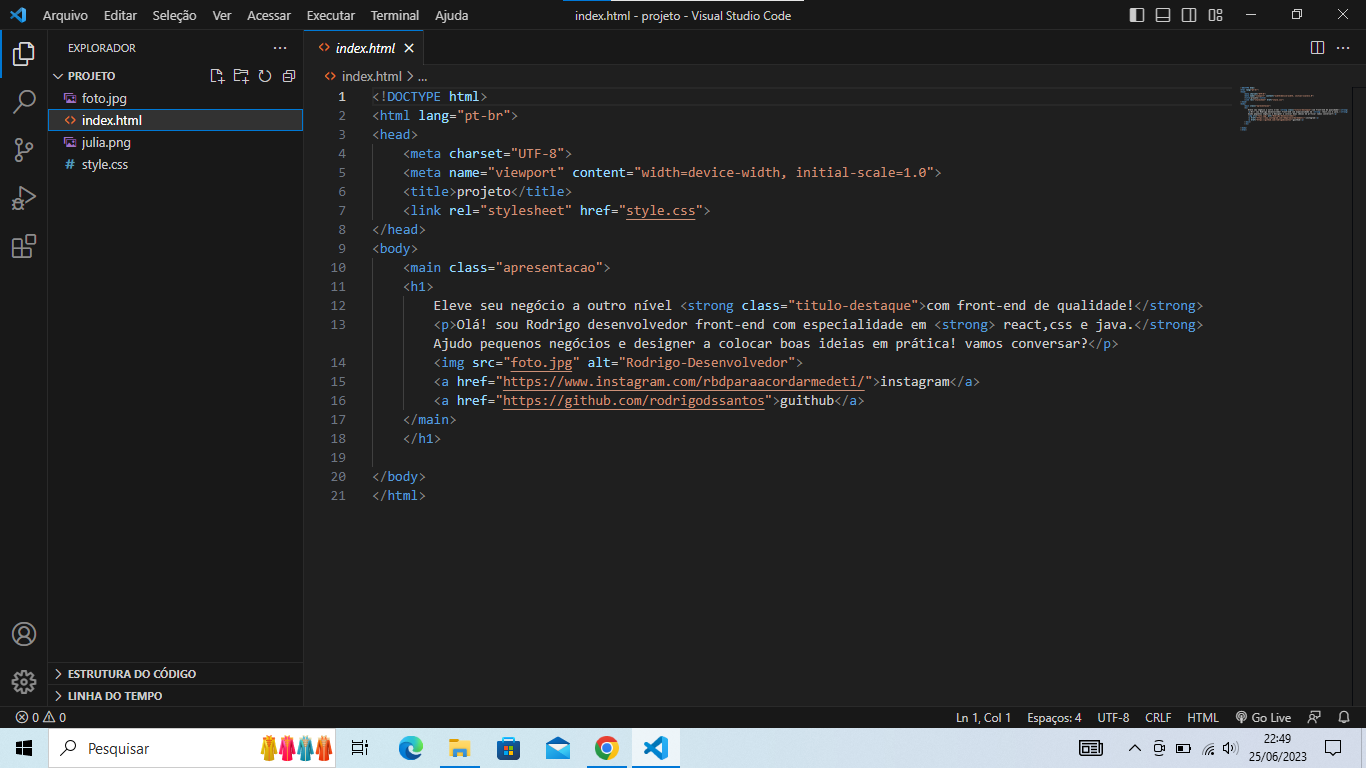This screenshot has height=768, width=1366.
Task: Open Arquivo menu
Action: click(x=65, y=15)
